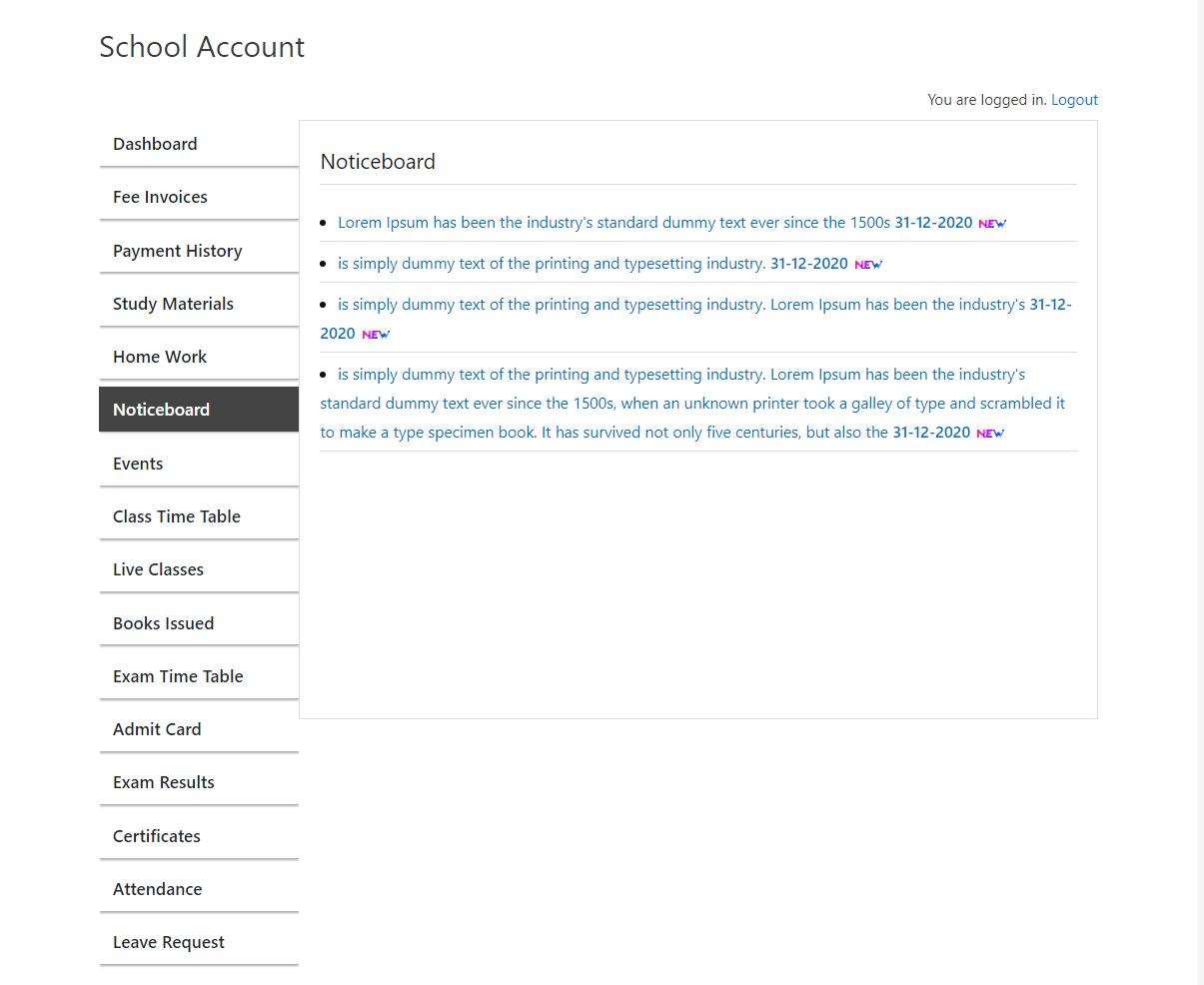Screen dimensions: 1204x985
Task: Open the Dashboard menu item
Action: pyautogui.click(x=155, y=144)
